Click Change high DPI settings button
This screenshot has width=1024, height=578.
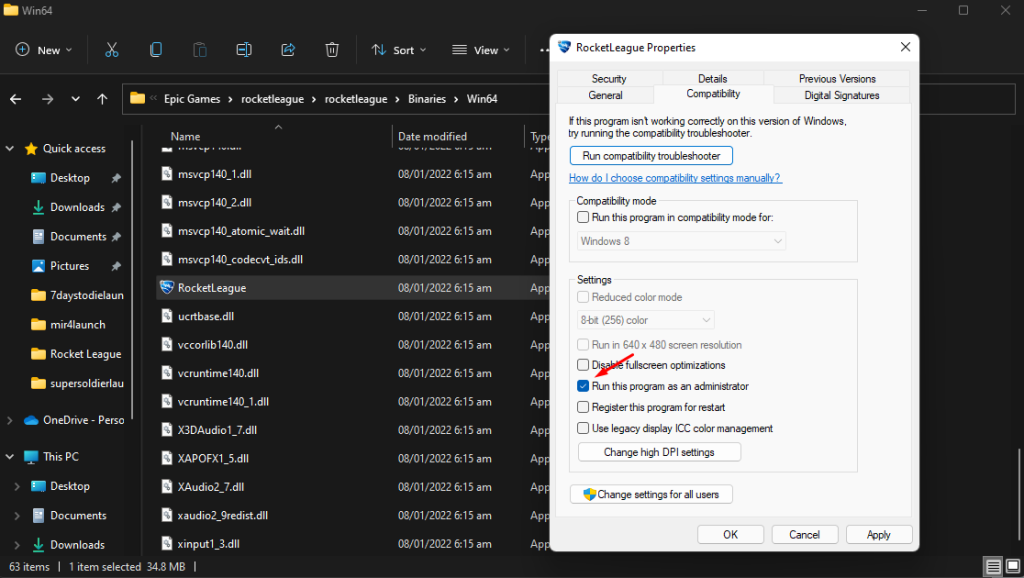[659, 452]
